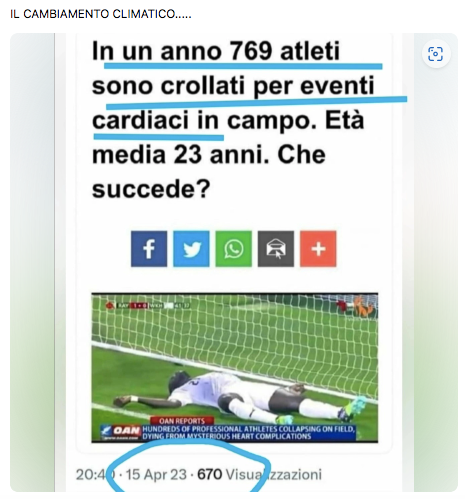
Task: Click the word 'succede?' in headline
Action: [151, 189]
